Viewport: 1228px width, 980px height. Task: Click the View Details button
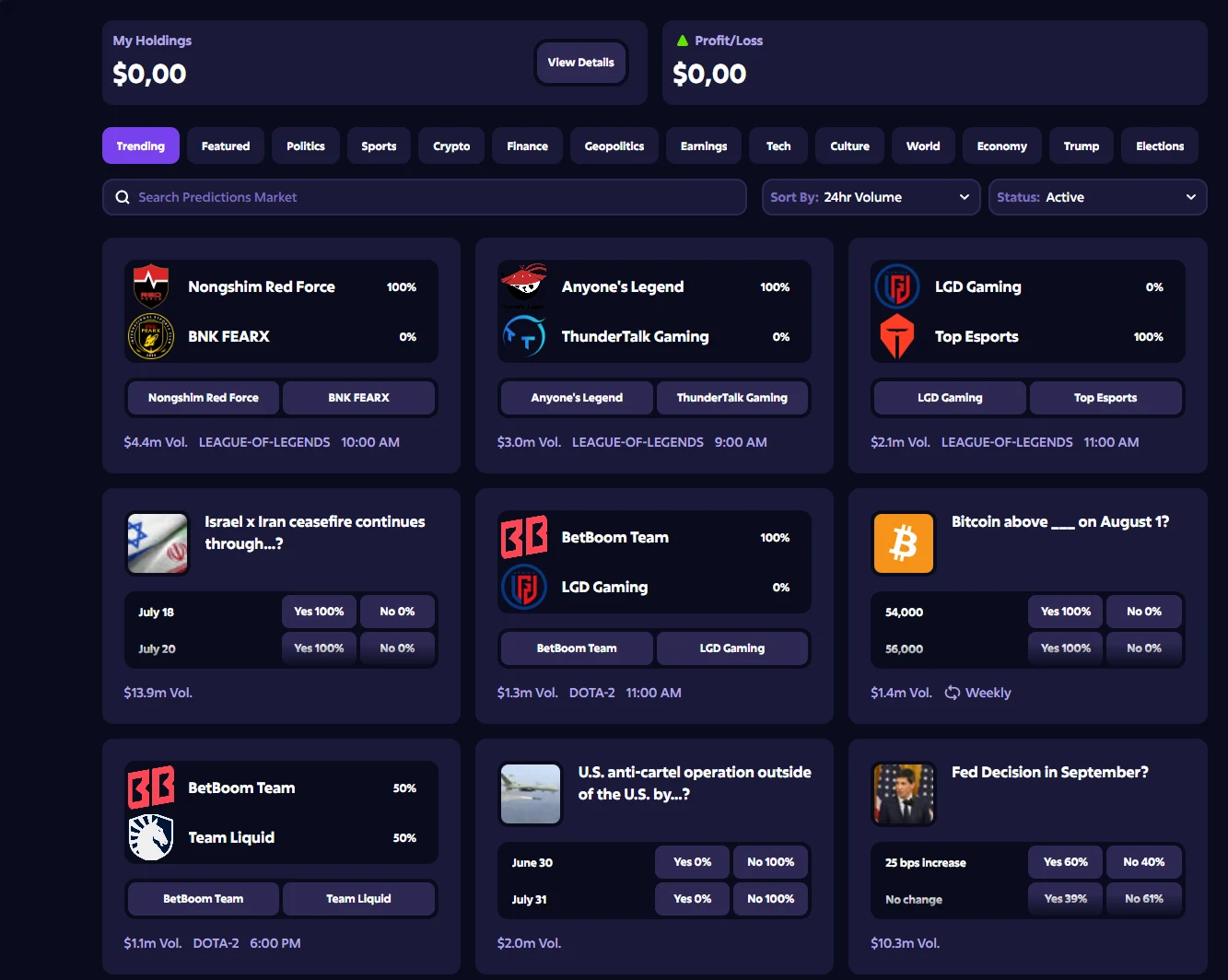581,63
